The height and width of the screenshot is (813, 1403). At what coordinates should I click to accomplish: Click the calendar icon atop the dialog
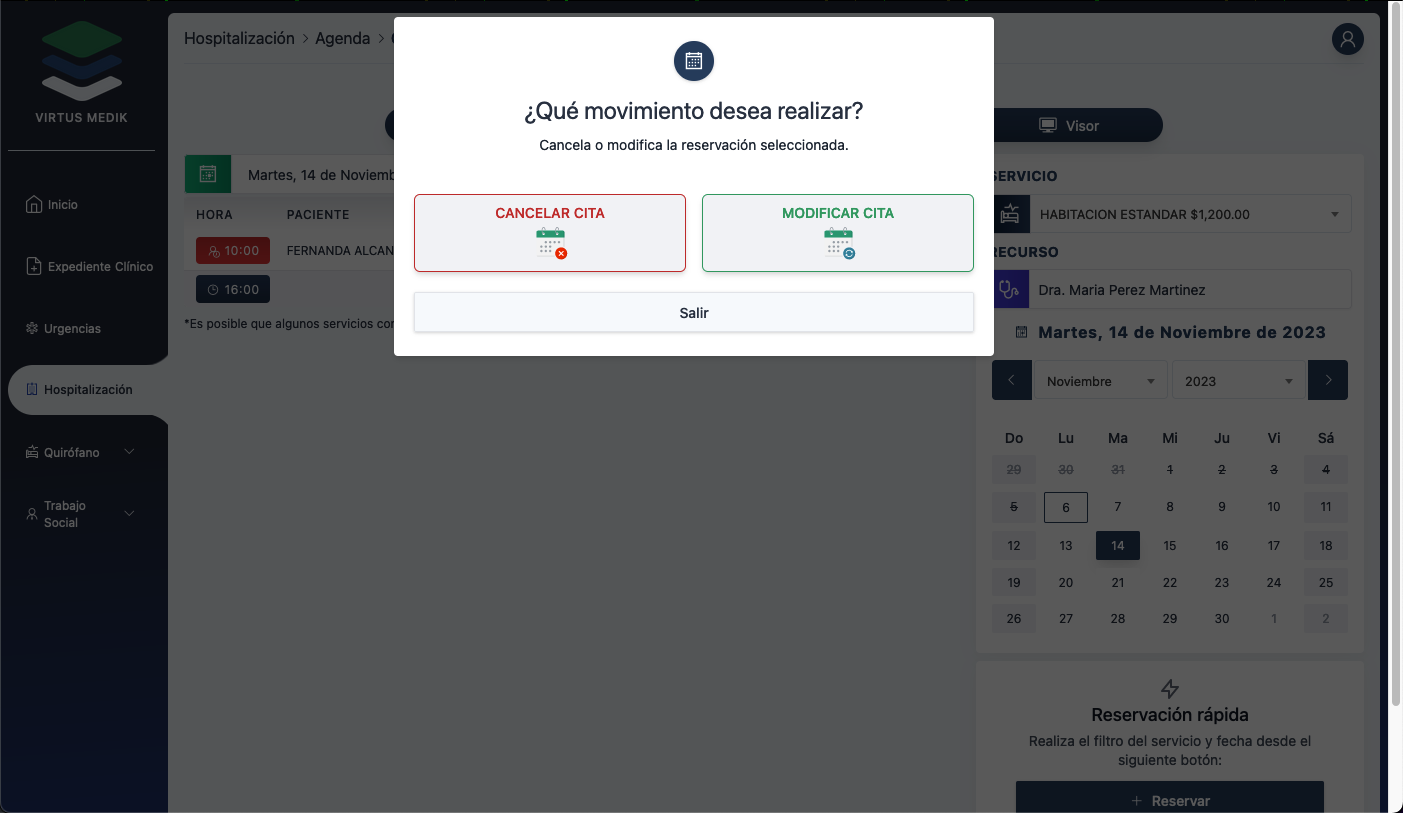(694, 61)
